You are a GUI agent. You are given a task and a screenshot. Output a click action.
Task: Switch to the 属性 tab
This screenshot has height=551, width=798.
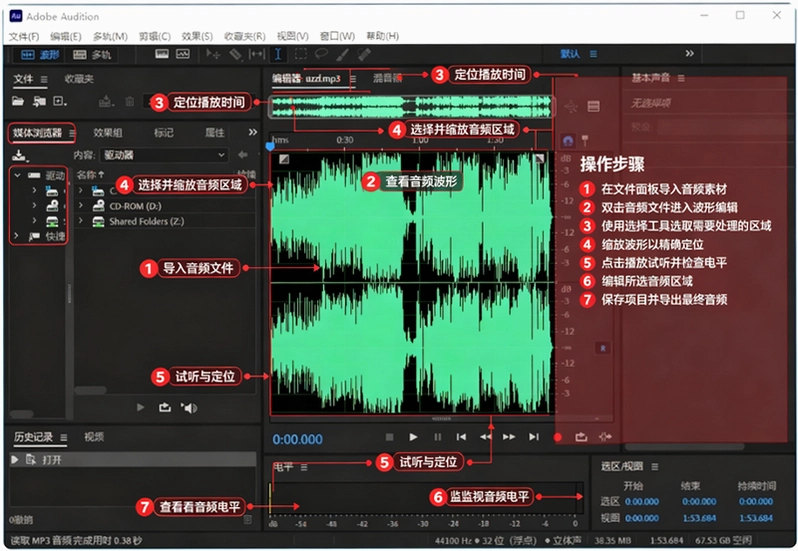pyautogui.click(x=214, y=133)
